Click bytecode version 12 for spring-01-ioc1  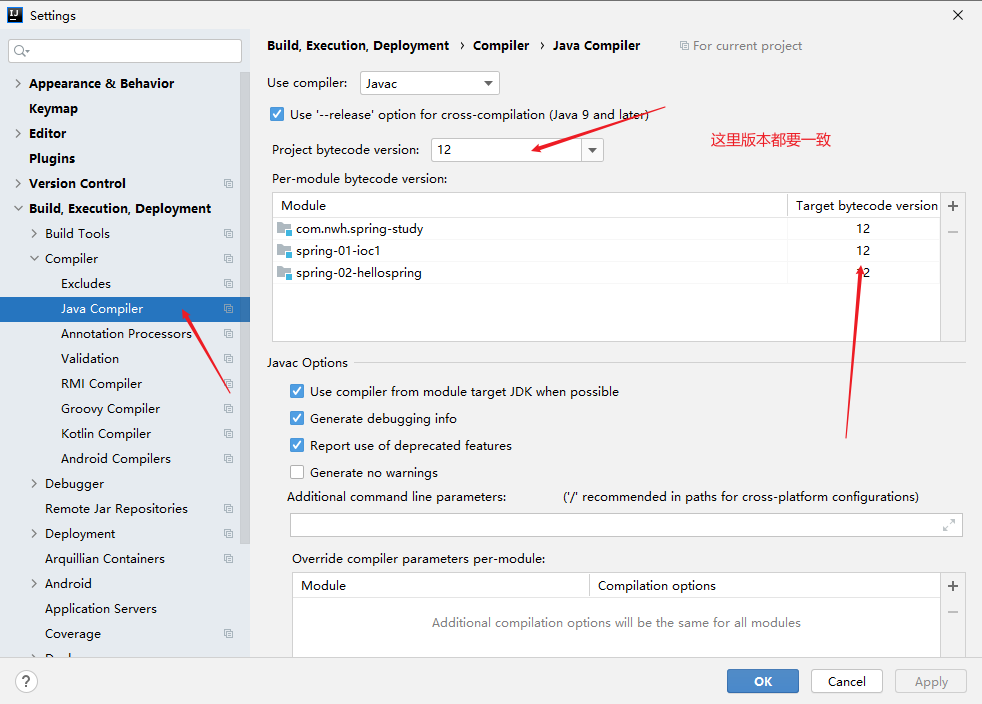pyautogui.click(x=863, y=251)
